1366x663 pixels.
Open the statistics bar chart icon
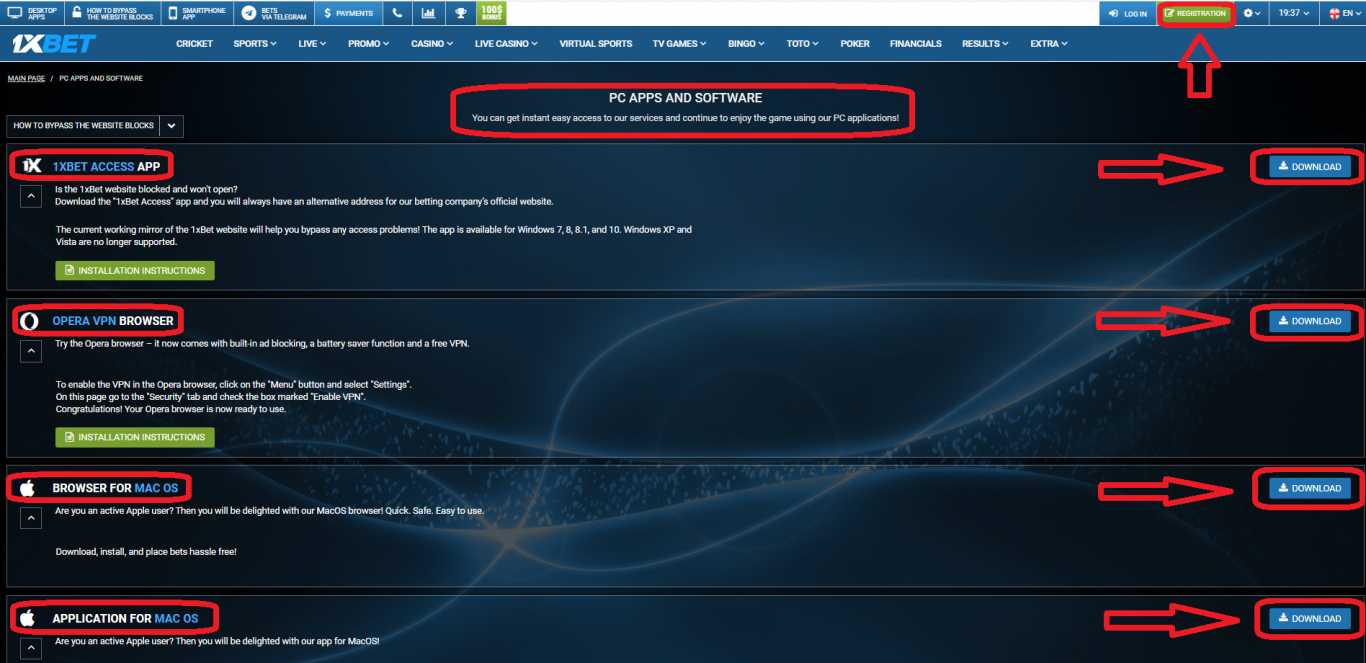point(428,13)
